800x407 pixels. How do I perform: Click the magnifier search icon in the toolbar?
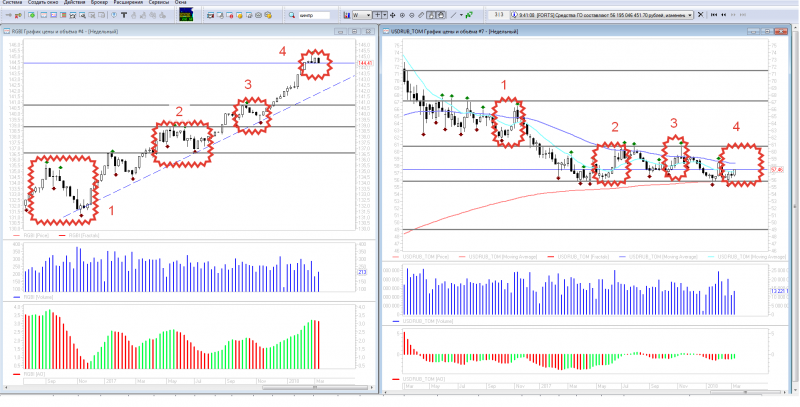point(292,15)
